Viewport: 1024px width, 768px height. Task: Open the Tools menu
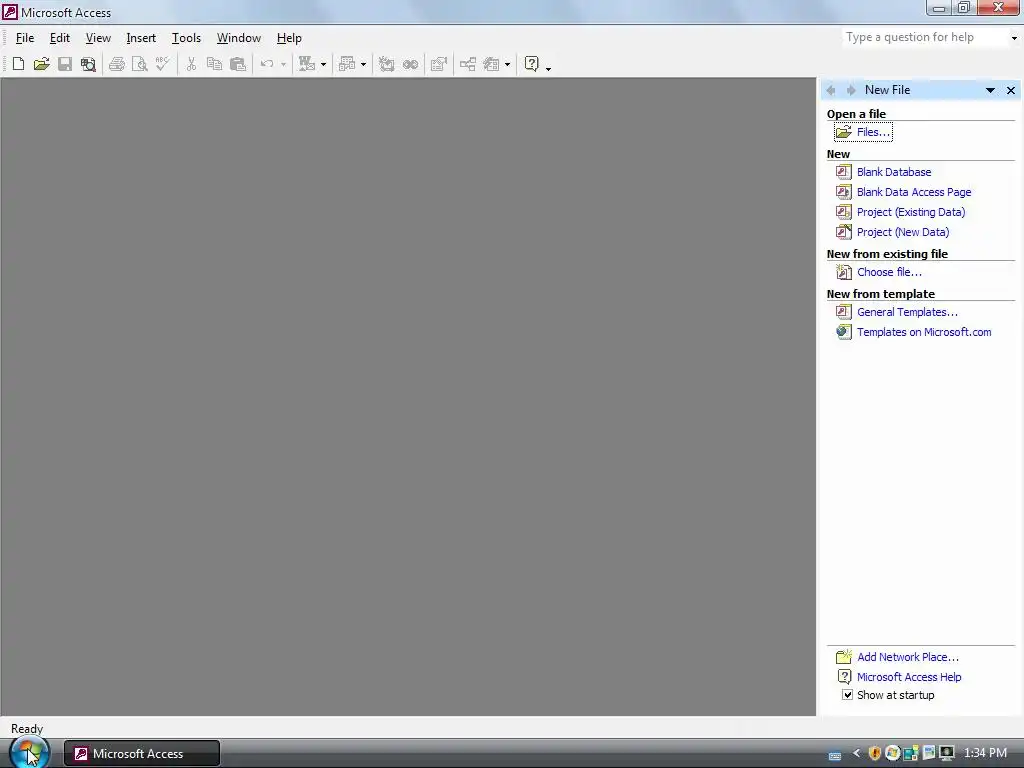186,38
